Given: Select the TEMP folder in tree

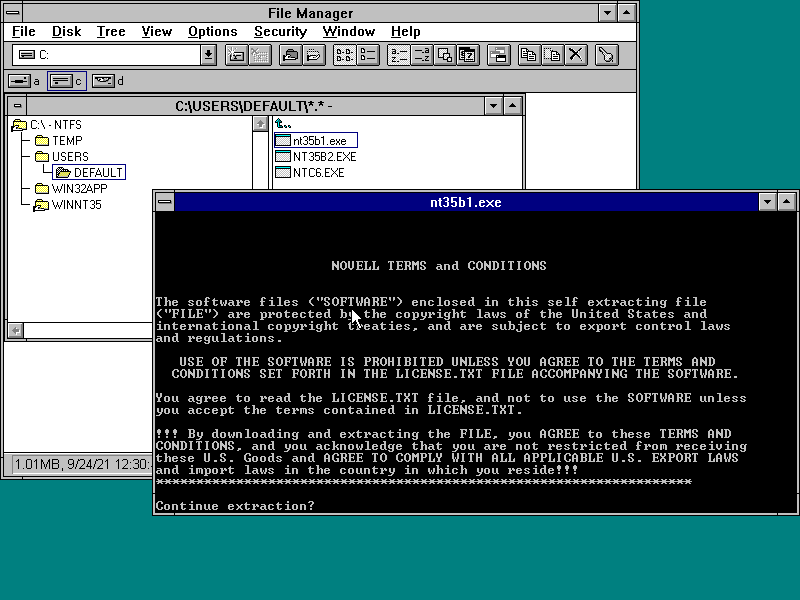Looking at the screenshot, I should tap(59, 141).
